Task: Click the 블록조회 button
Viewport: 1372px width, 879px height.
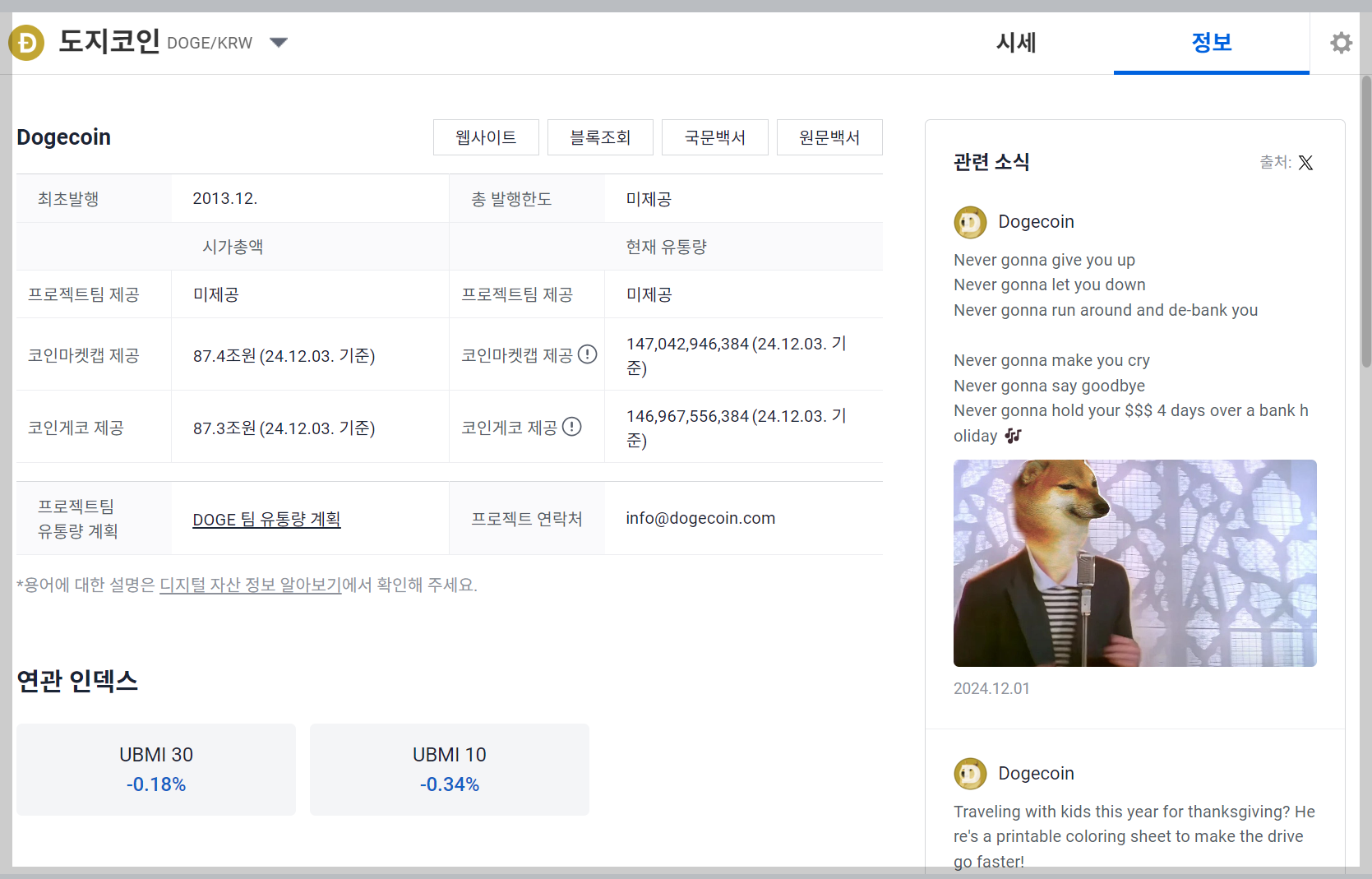Action: click(600, 137)
